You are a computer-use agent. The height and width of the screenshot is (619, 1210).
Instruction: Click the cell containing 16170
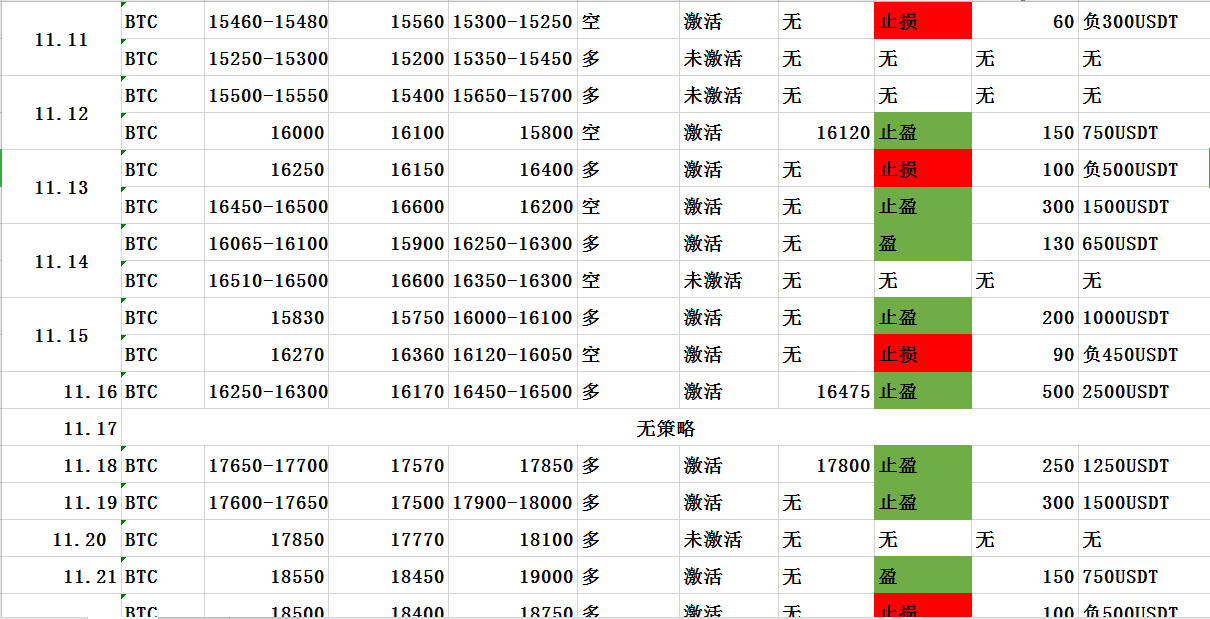coord(388,391)
